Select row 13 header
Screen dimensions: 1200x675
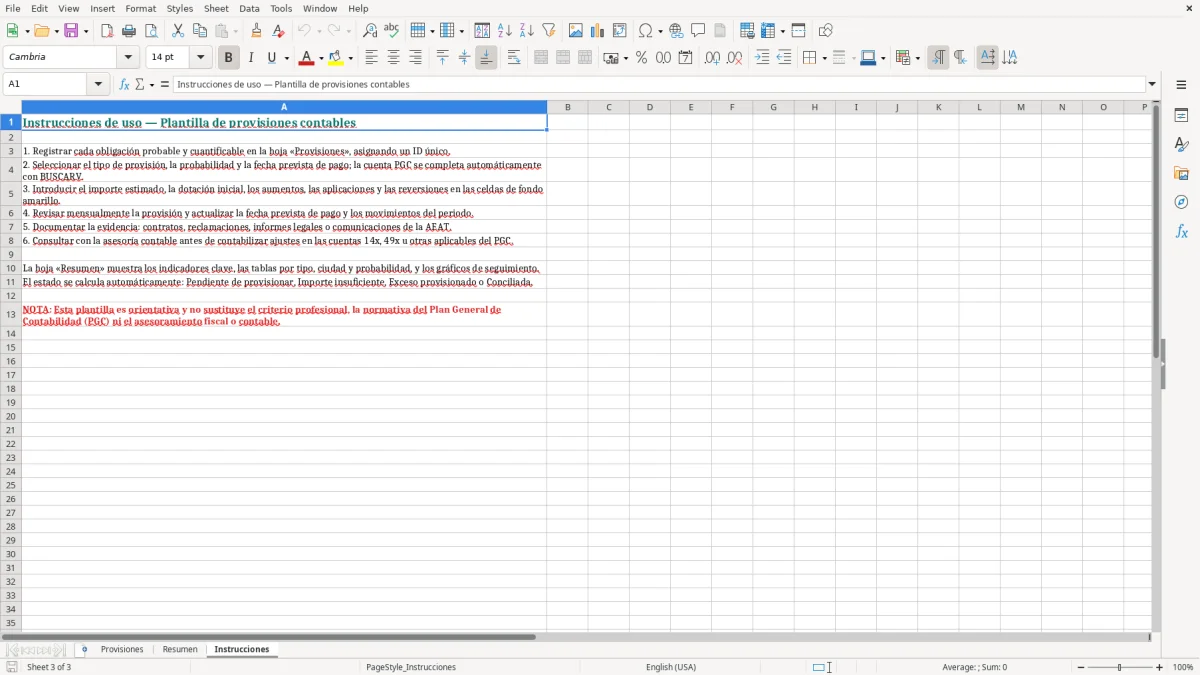tap(11, 315)
